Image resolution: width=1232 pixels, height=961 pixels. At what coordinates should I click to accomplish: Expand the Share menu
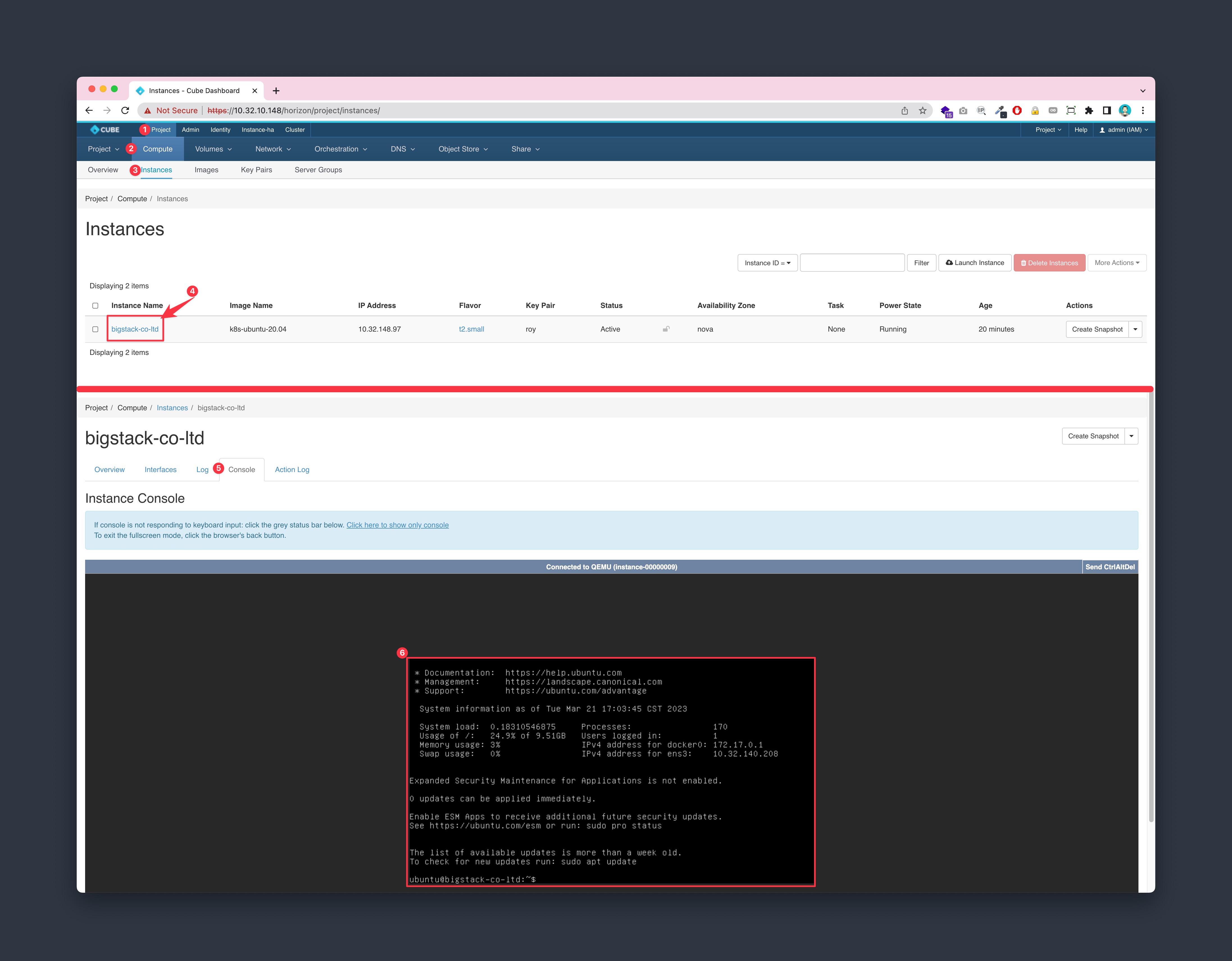(526, 149)
